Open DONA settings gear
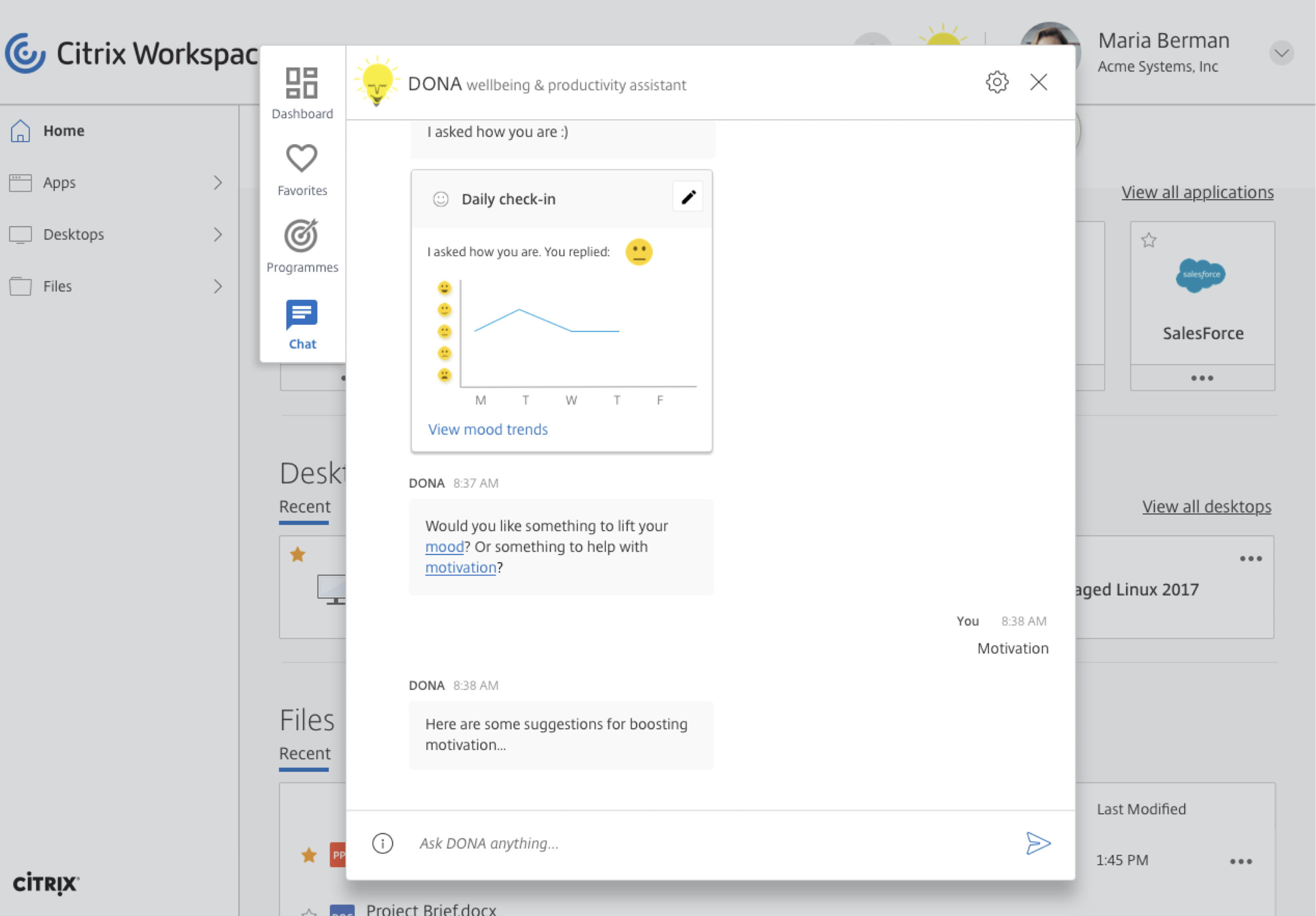1316x916 pixels. (997, 83)
